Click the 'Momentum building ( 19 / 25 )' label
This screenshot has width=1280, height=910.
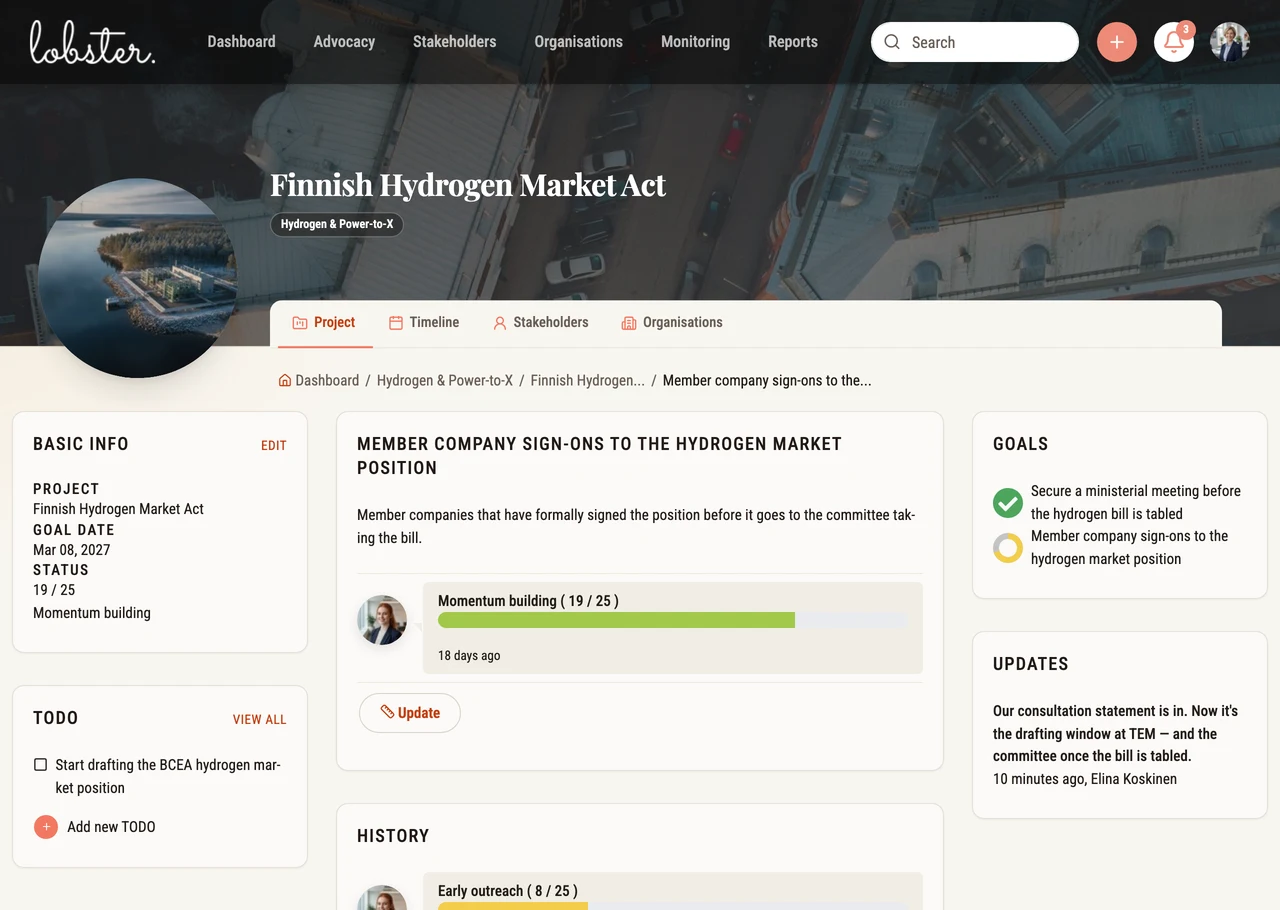click(x=528, y=601)
